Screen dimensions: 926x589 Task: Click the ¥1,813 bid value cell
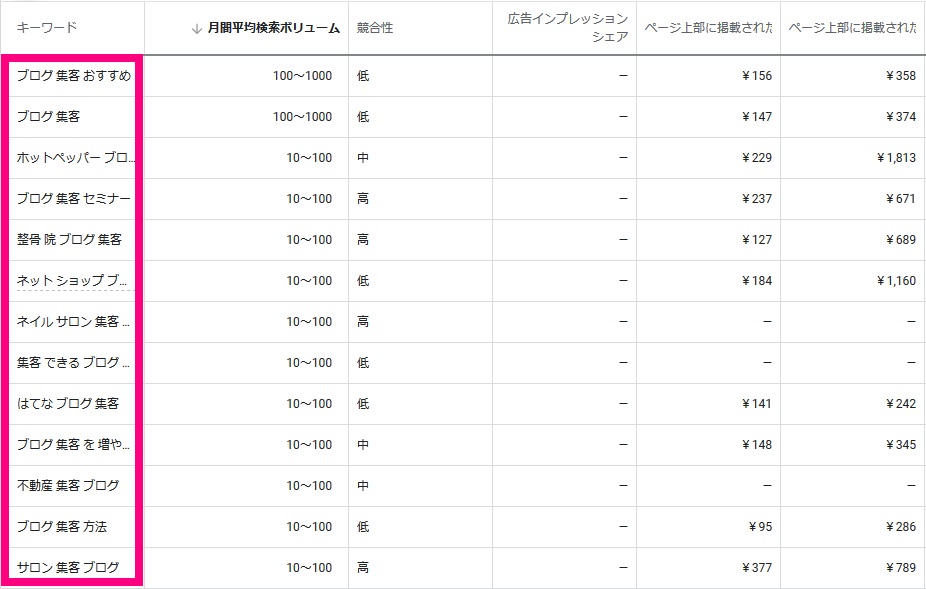pyautogui.click(x=895, y=158)
